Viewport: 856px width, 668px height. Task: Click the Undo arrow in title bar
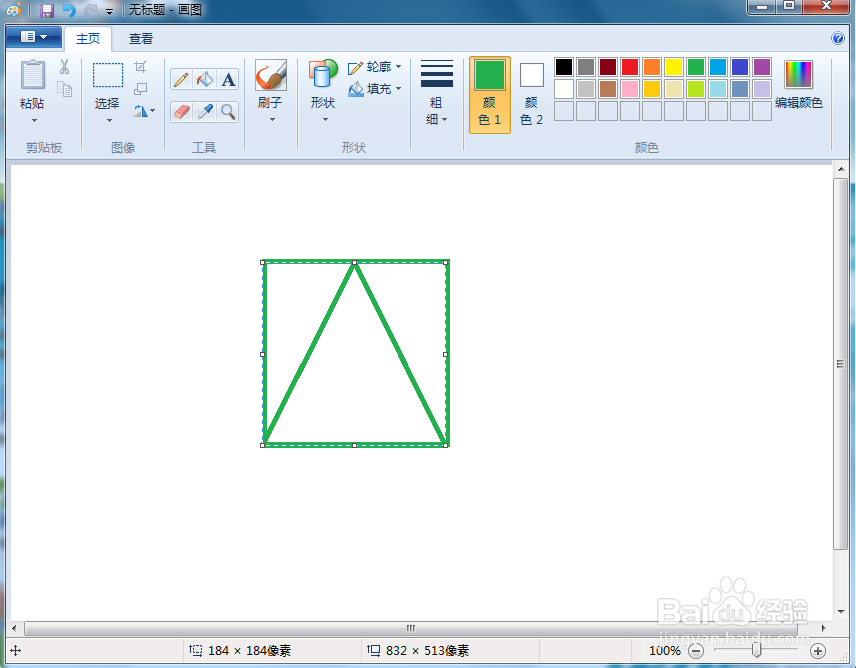(69, 10)
